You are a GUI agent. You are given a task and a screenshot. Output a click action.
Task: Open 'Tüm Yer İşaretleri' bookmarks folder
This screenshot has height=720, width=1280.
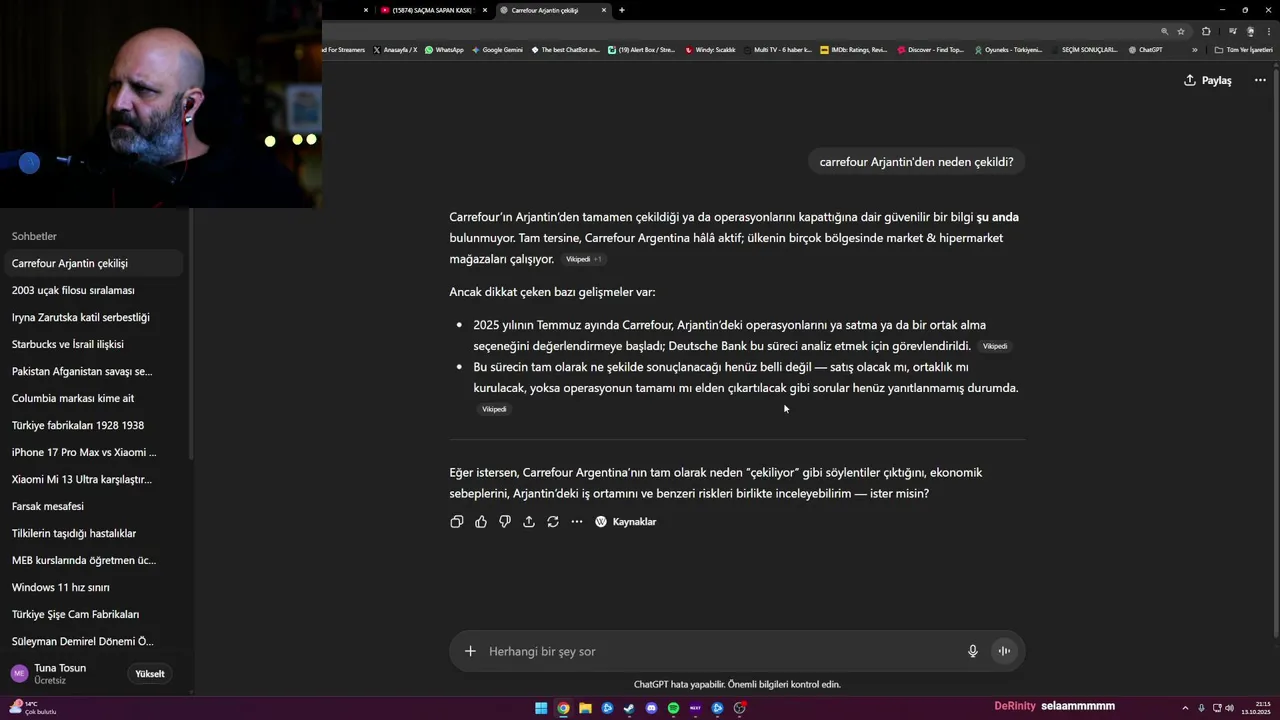coord(1243,49)
